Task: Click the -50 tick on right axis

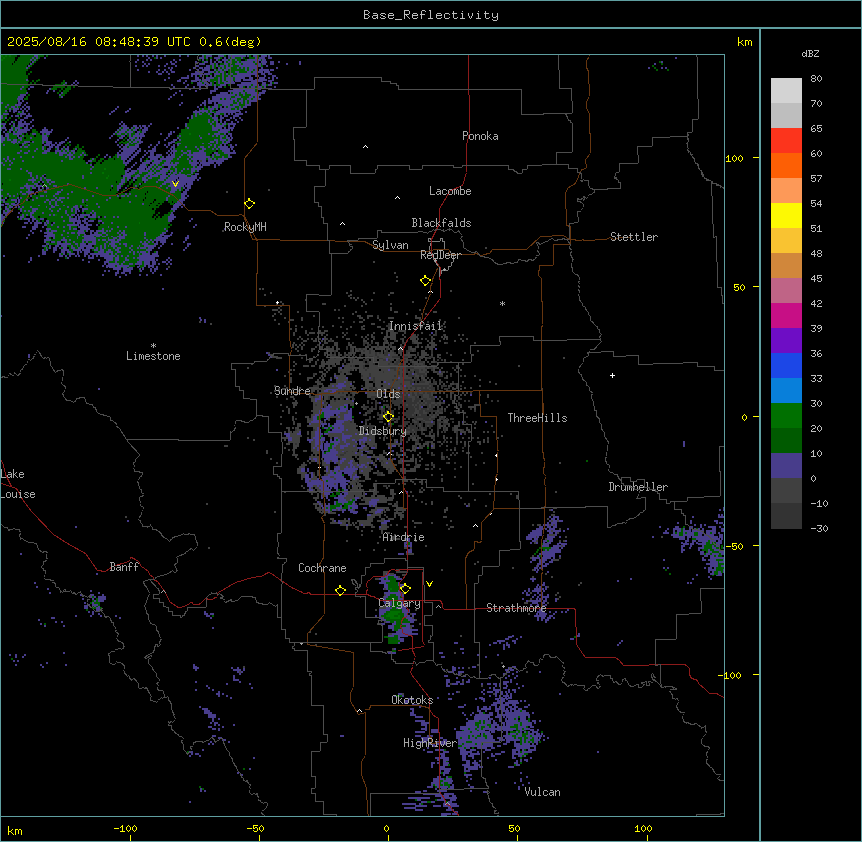Action: tap(734, 546)
